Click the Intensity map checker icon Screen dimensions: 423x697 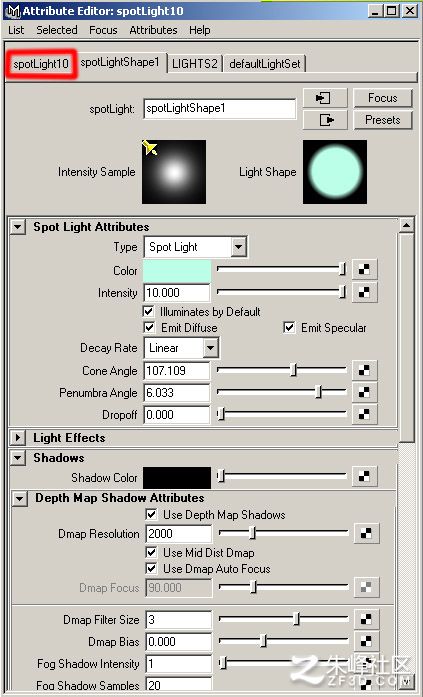(x=364, y=292)
